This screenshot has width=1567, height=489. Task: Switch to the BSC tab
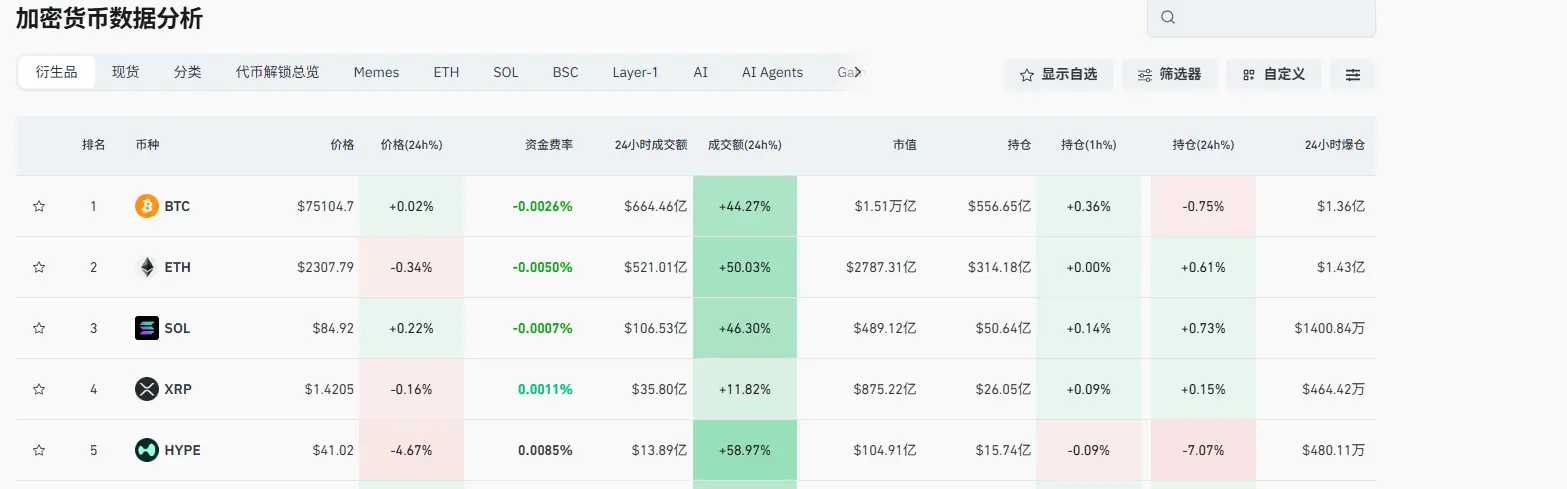tap(566, 72)
